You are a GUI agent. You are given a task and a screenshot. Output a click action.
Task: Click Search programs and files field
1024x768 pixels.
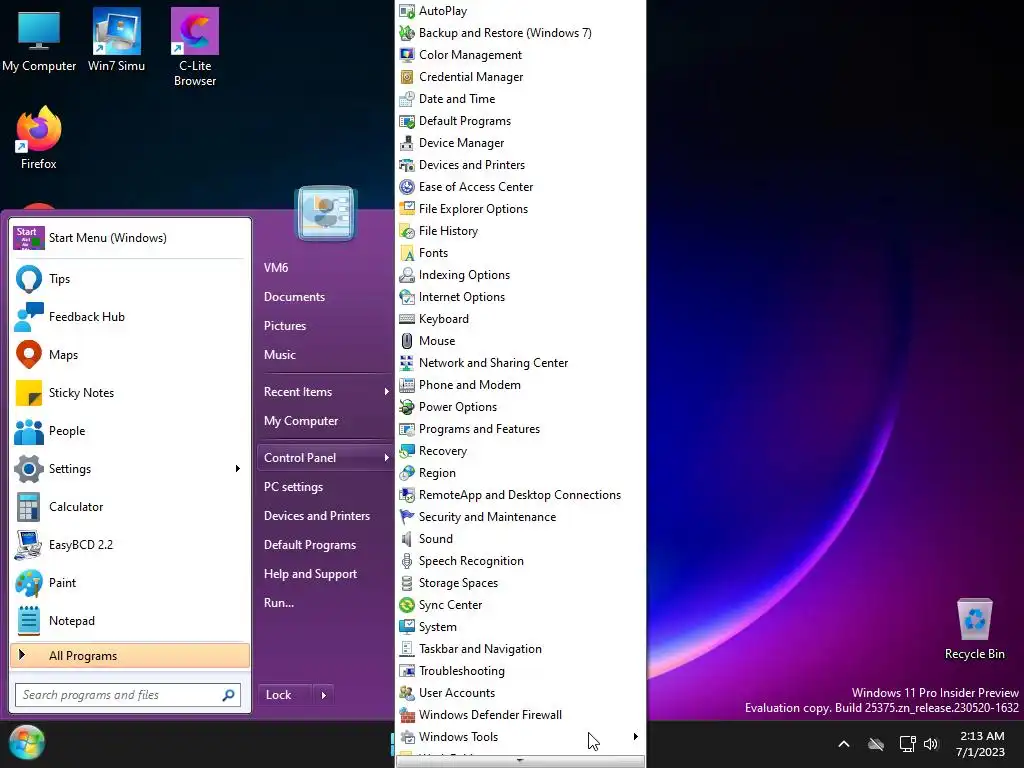pos(128,695)
